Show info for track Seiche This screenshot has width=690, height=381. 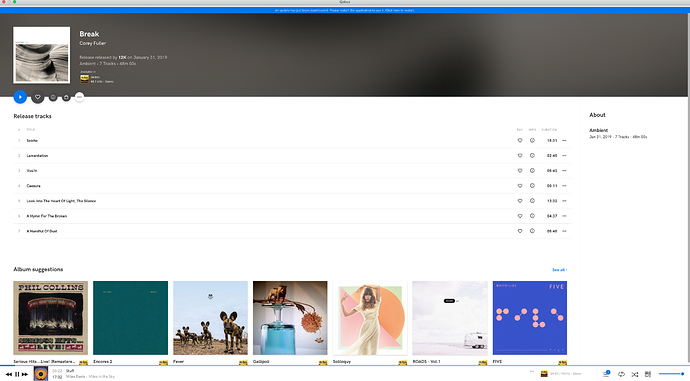click(x=532, y=140)
